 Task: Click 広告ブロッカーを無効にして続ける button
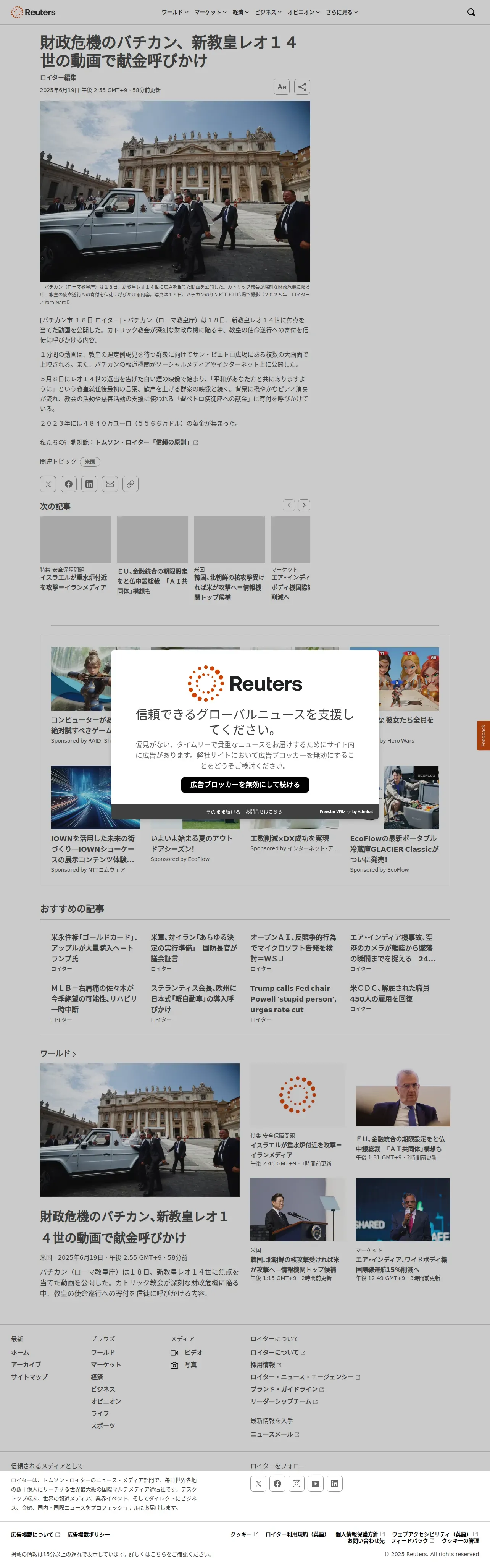pos(245,785)
